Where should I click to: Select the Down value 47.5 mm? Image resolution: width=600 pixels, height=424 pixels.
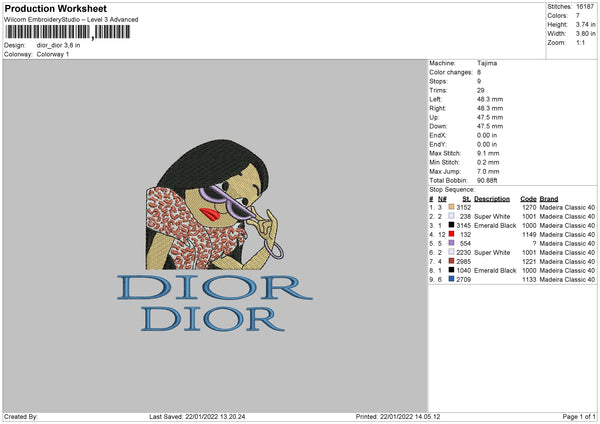(x=490, y=126)
